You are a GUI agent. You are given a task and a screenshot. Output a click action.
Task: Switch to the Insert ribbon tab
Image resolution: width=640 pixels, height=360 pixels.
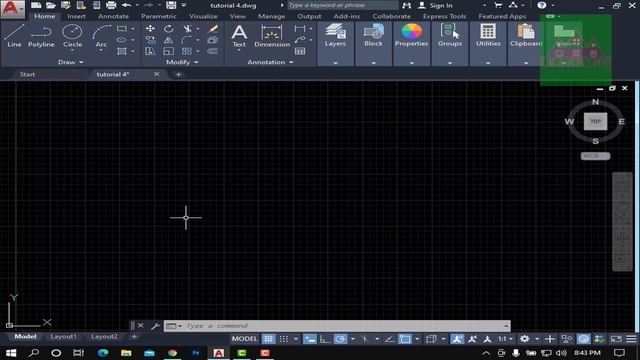(76, 16)
